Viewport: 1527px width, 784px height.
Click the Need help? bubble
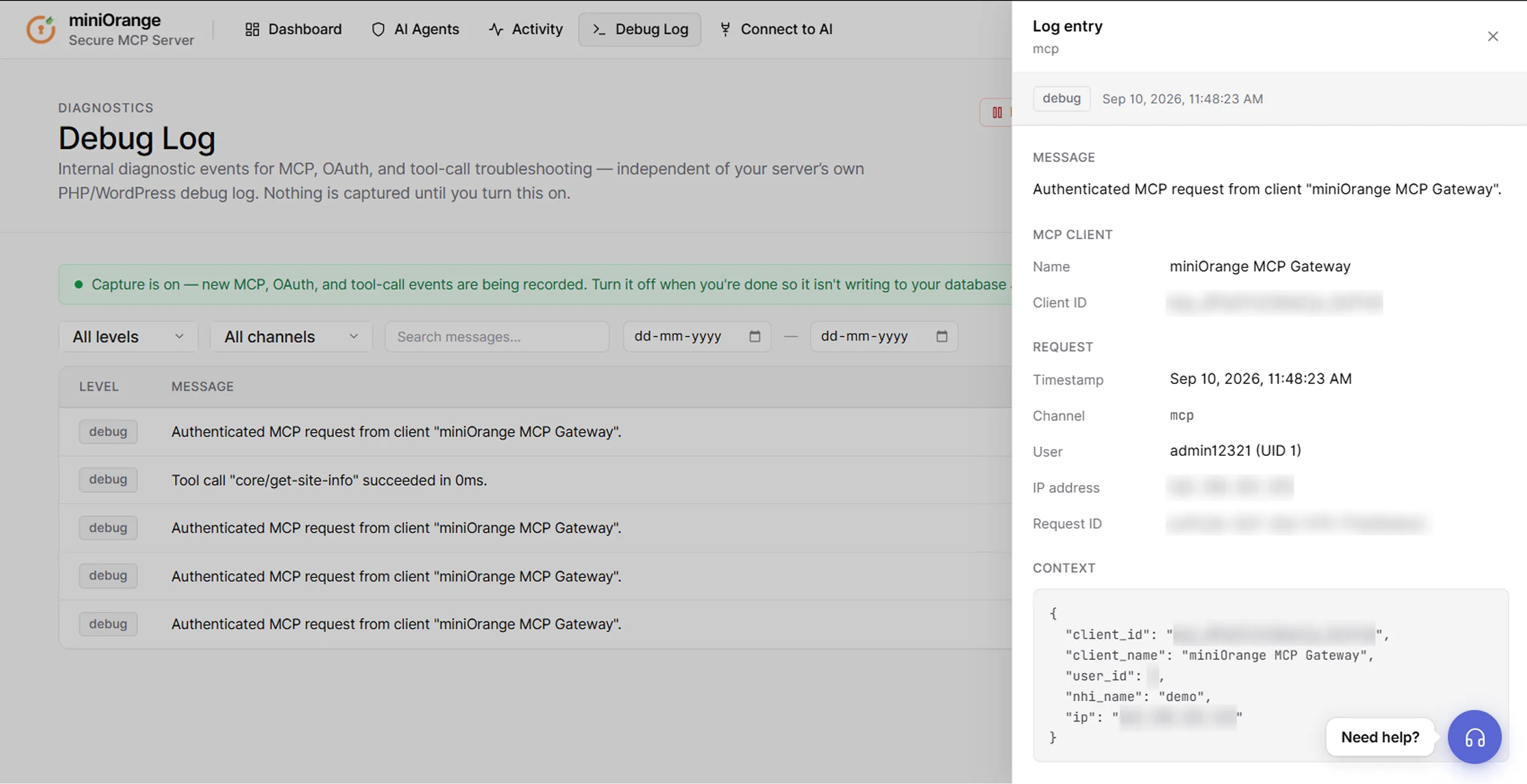(x=1380, y=737)
